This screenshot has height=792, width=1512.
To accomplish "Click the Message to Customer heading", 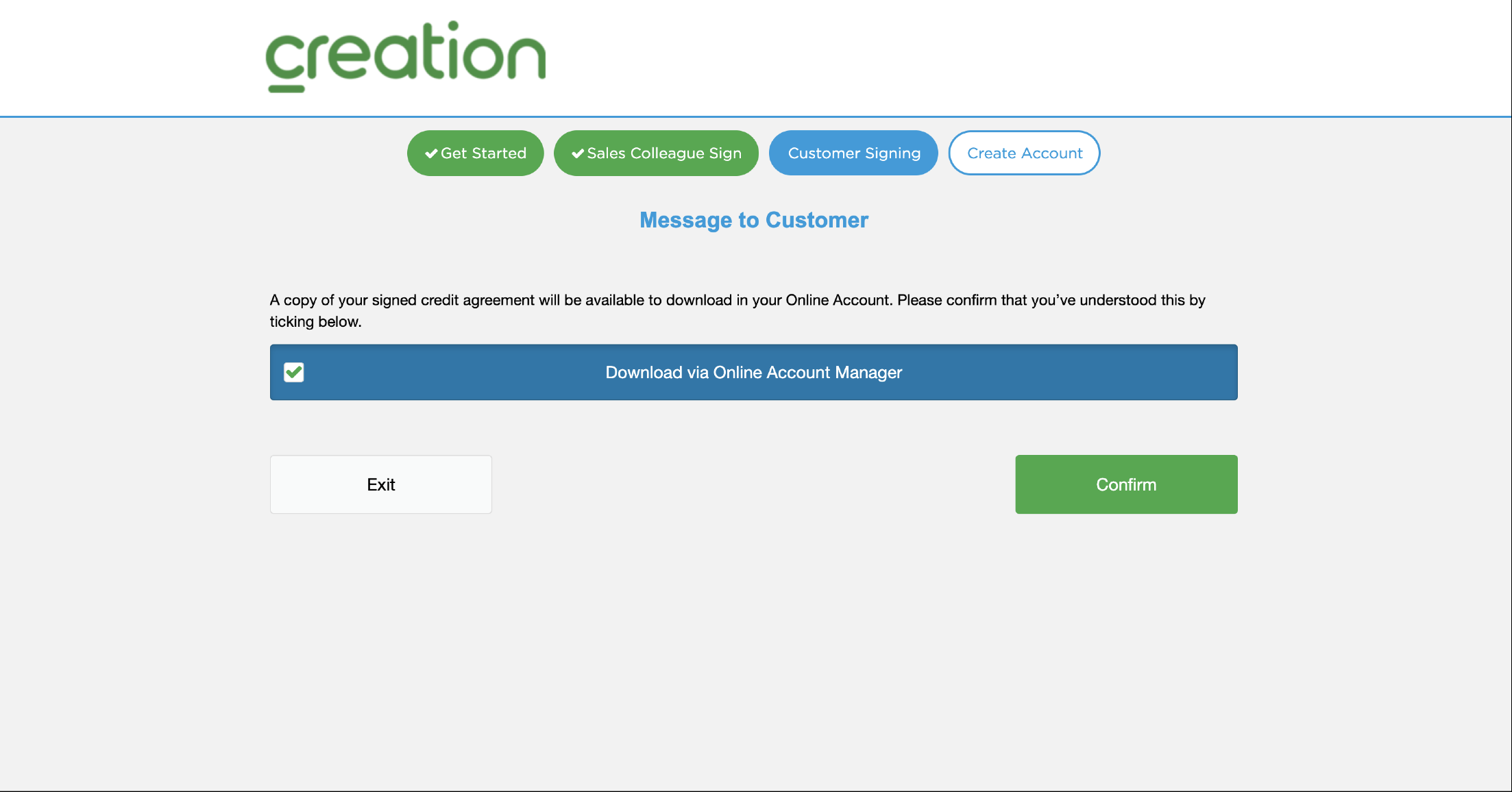I will 753,220.
